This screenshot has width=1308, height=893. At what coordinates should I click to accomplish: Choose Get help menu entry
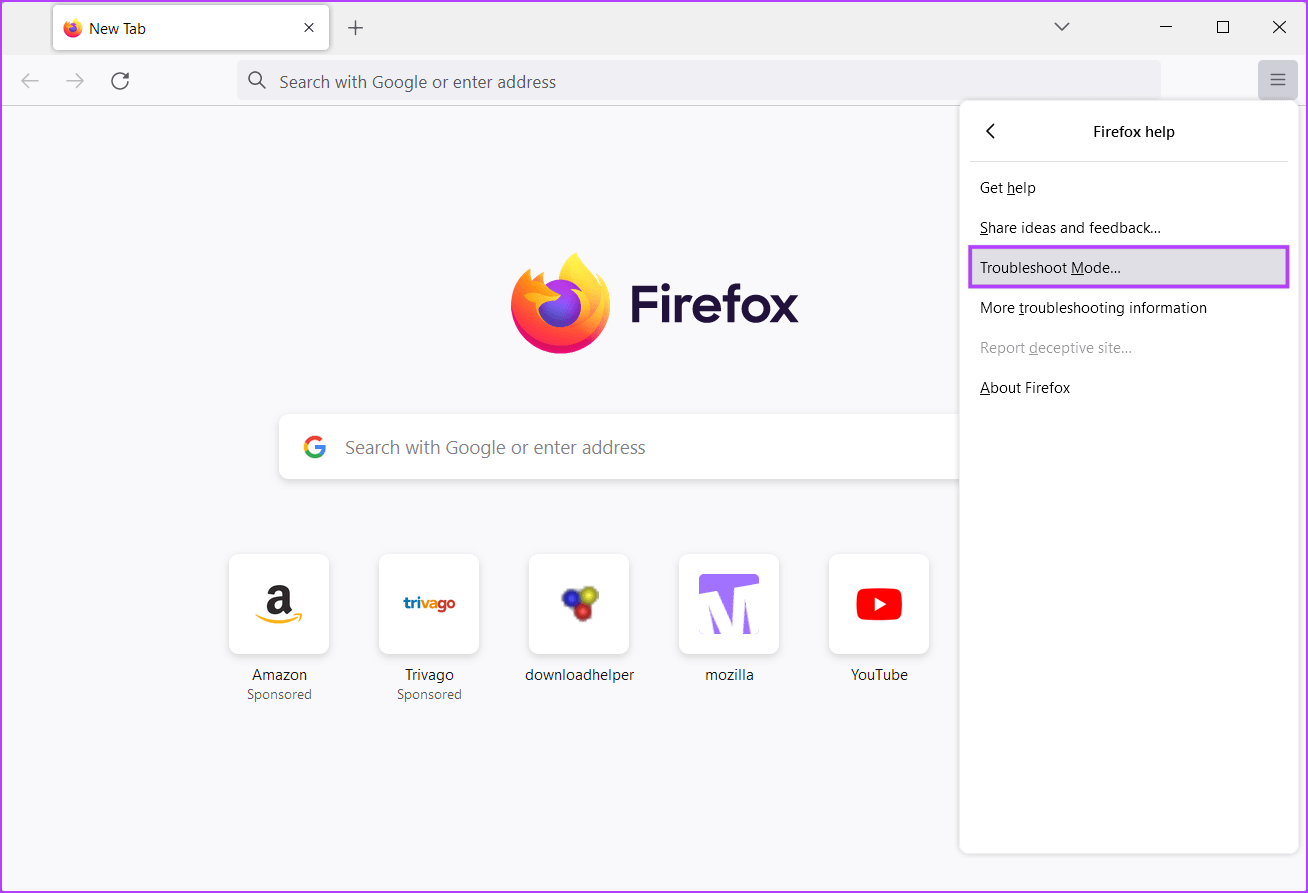pos(1128,188)
